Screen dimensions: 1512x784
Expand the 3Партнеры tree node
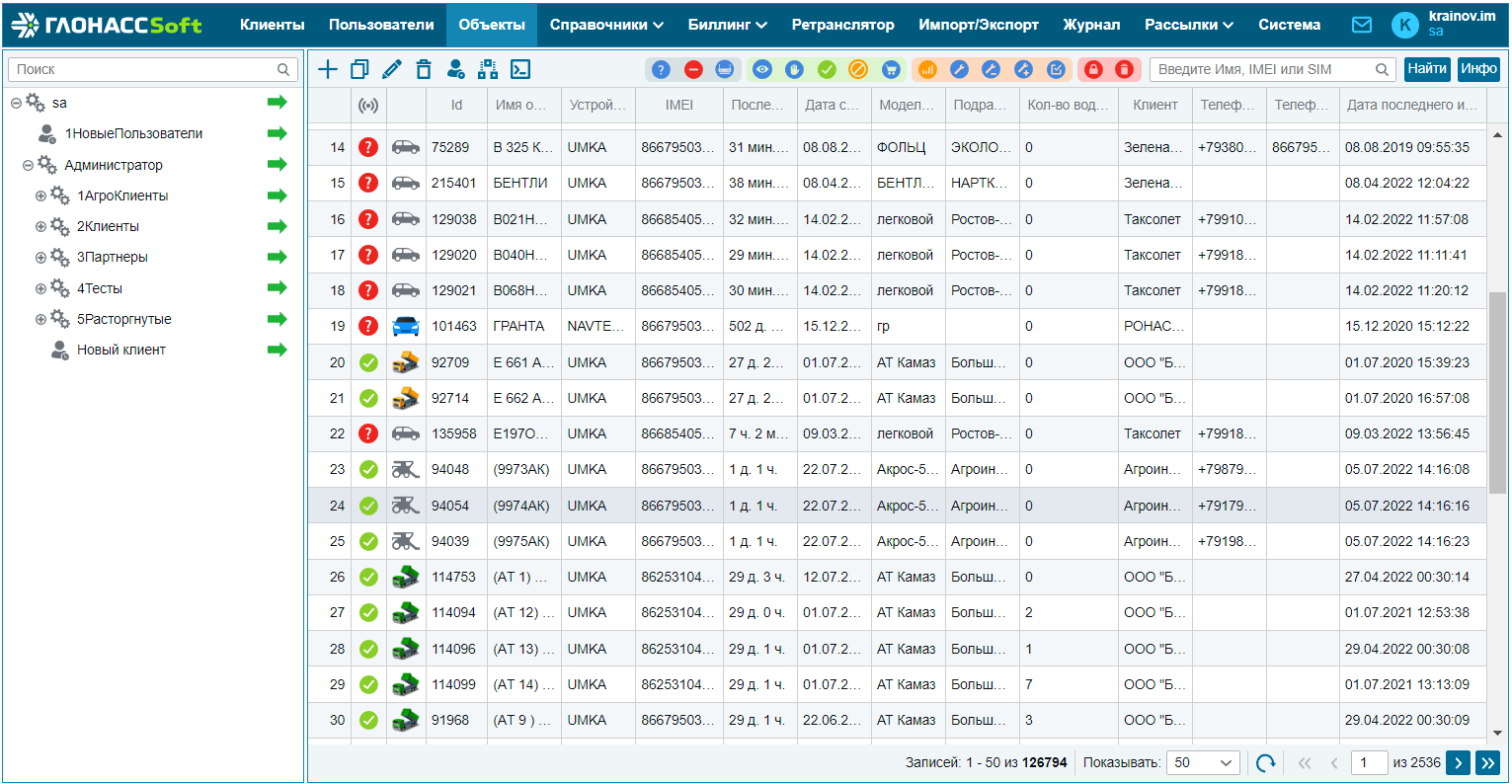pyautogui.click(x=40, y=257)
